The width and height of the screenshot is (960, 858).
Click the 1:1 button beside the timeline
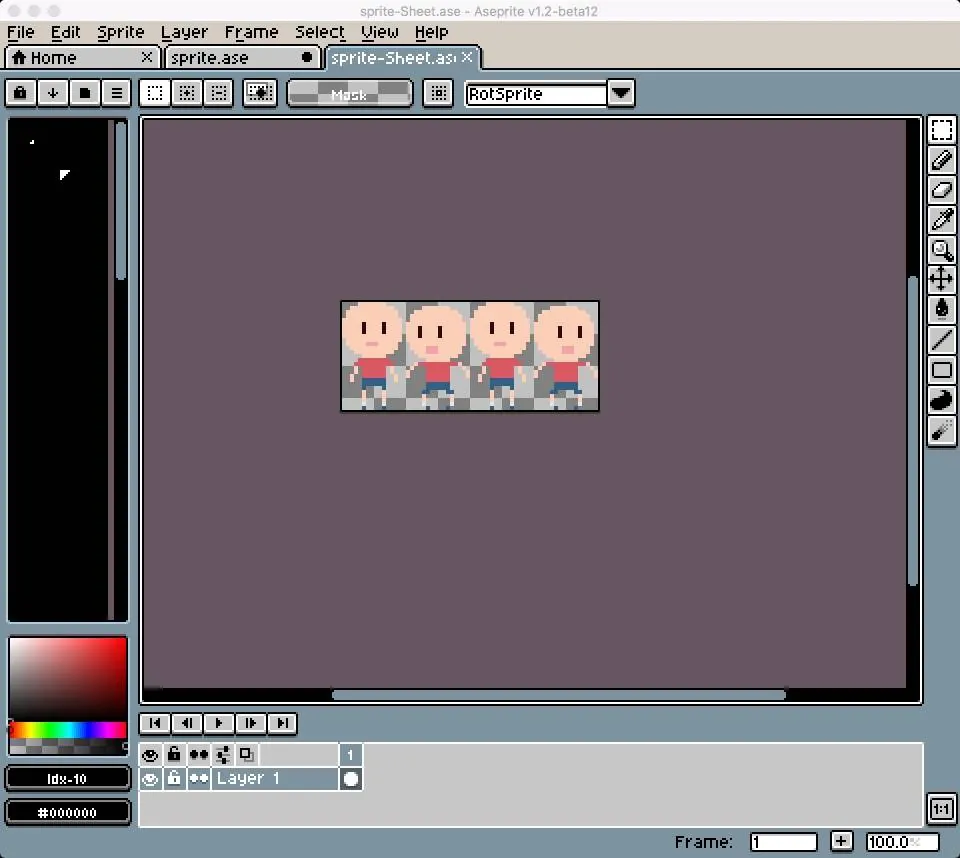941,809
